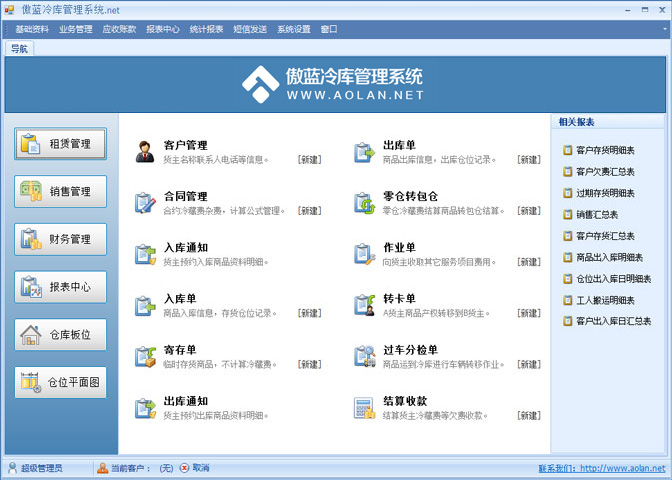
Task: Select 销售管理 in the left sidebar
Action: coord(61,192)
